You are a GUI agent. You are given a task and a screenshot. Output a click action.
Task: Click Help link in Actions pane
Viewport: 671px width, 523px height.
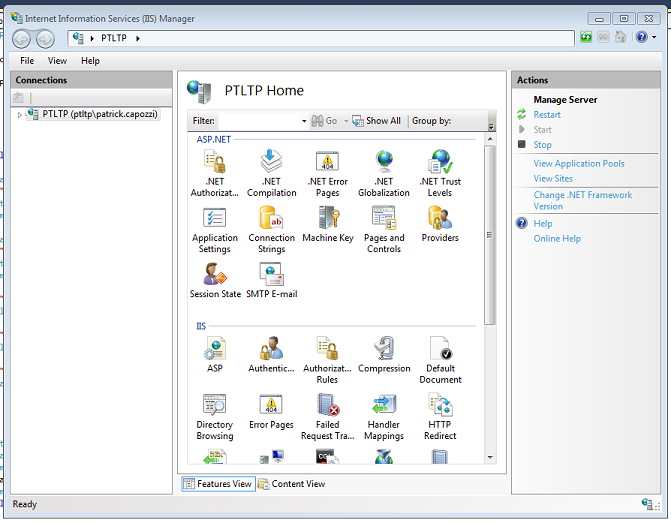543,223
